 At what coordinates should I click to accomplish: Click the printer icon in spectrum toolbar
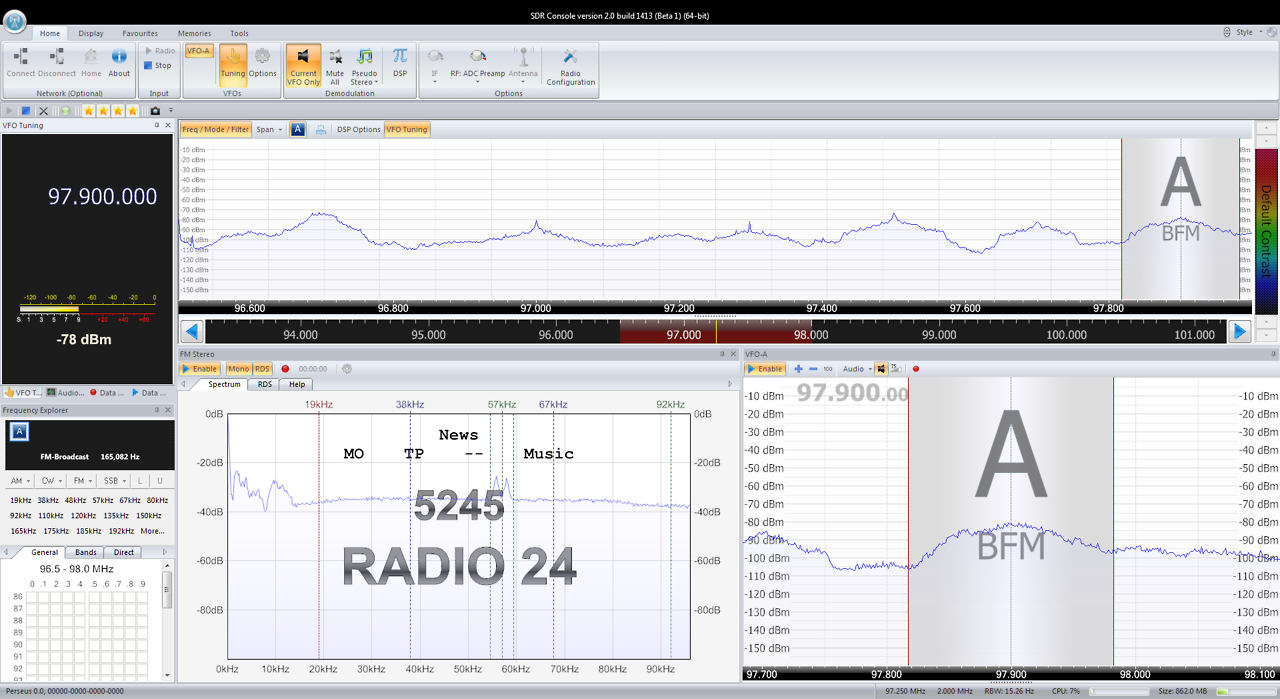click(321, 129)
